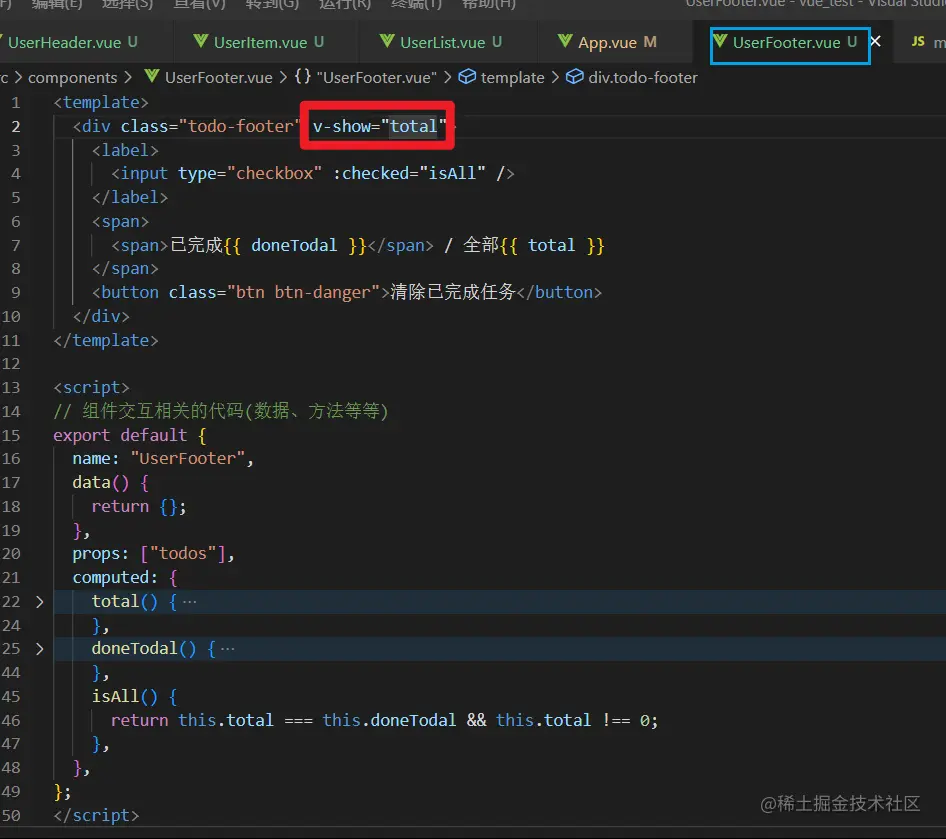Image resolution: width=946 pixels, height=839 pixels.
Task: Switch to the UserItem.vue tab
Action: (259, 42)
